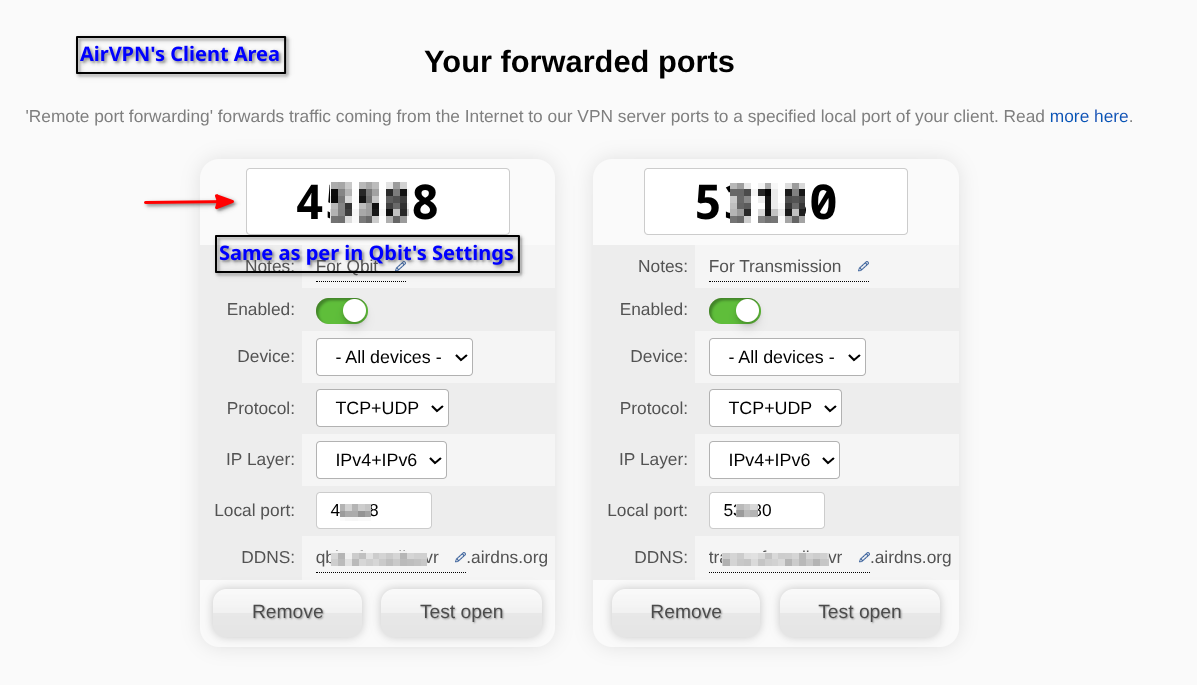The width and height of the screenshot is (1197, 685).
Task: Open Device dropdown in the left port card
Action: coord(394,357)
